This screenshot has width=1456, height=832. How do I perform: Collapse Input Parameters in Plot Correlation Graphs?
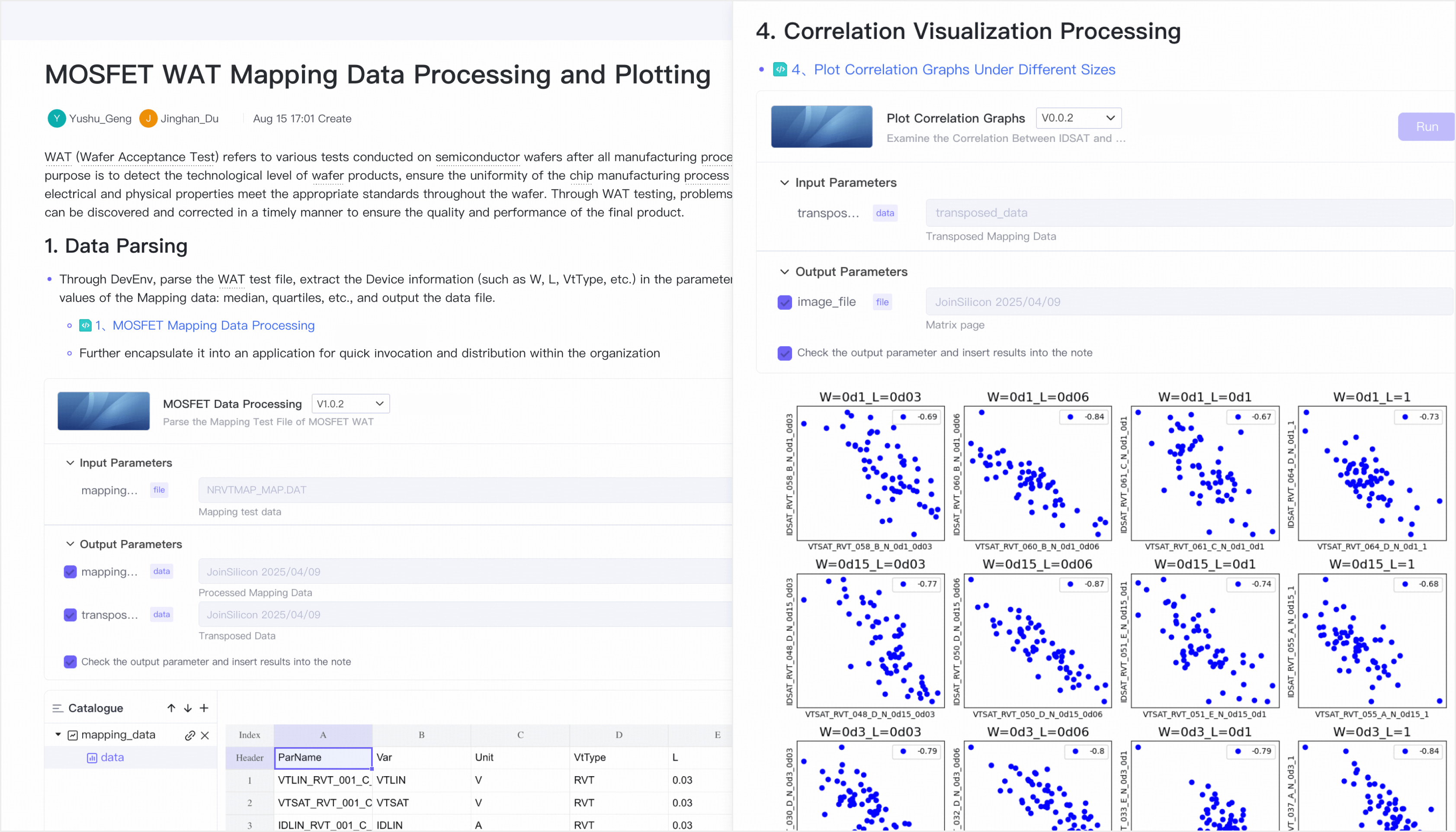tap(784, 182)
